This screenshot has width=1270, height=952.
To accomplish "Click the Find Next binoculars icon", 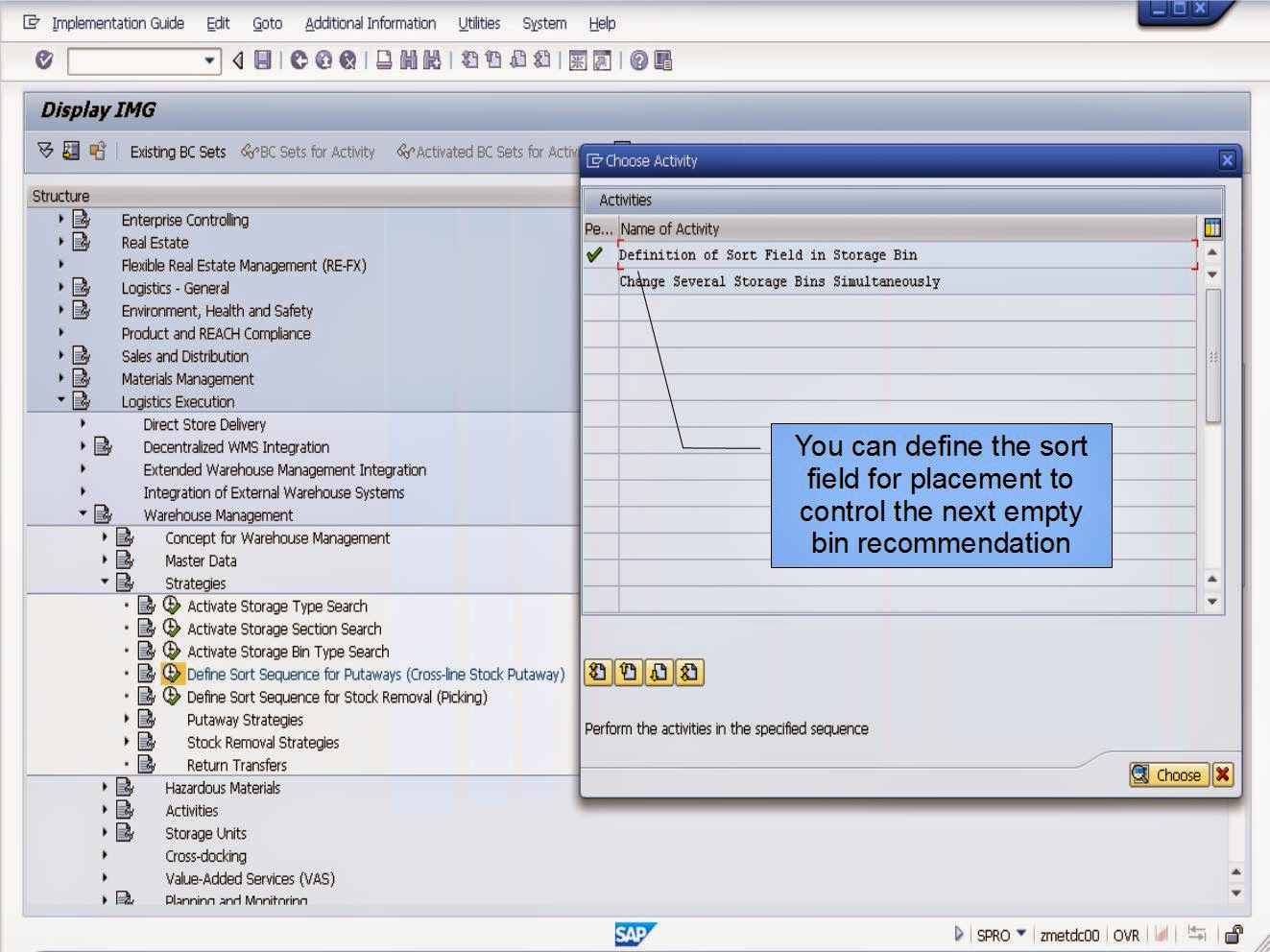I will [x=432, y=60].
